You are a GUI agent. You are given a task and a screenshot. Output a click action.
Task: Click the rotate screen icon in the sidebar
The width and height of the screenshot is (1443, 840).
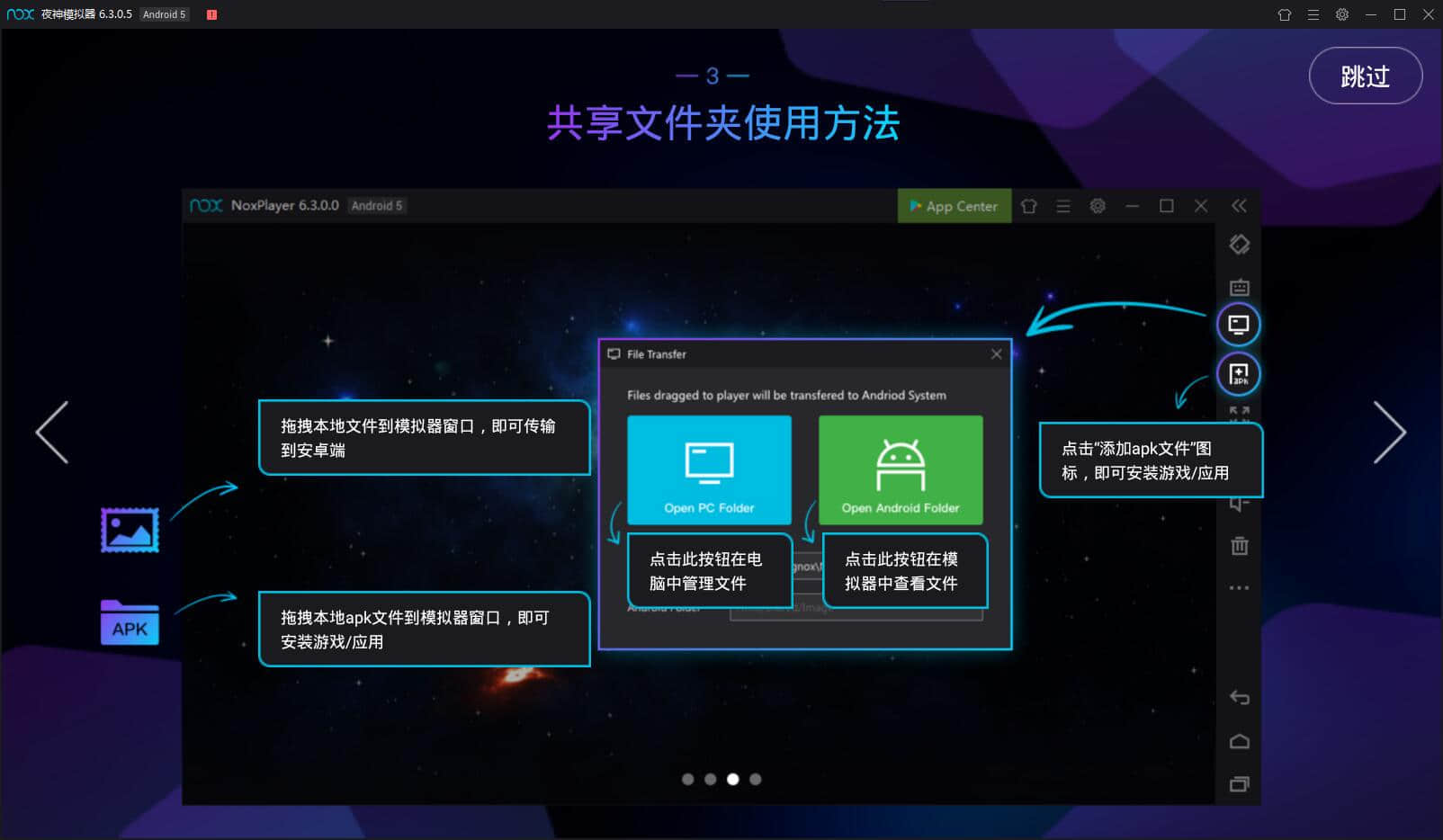pyautogui.click(x=1239, y=245)
